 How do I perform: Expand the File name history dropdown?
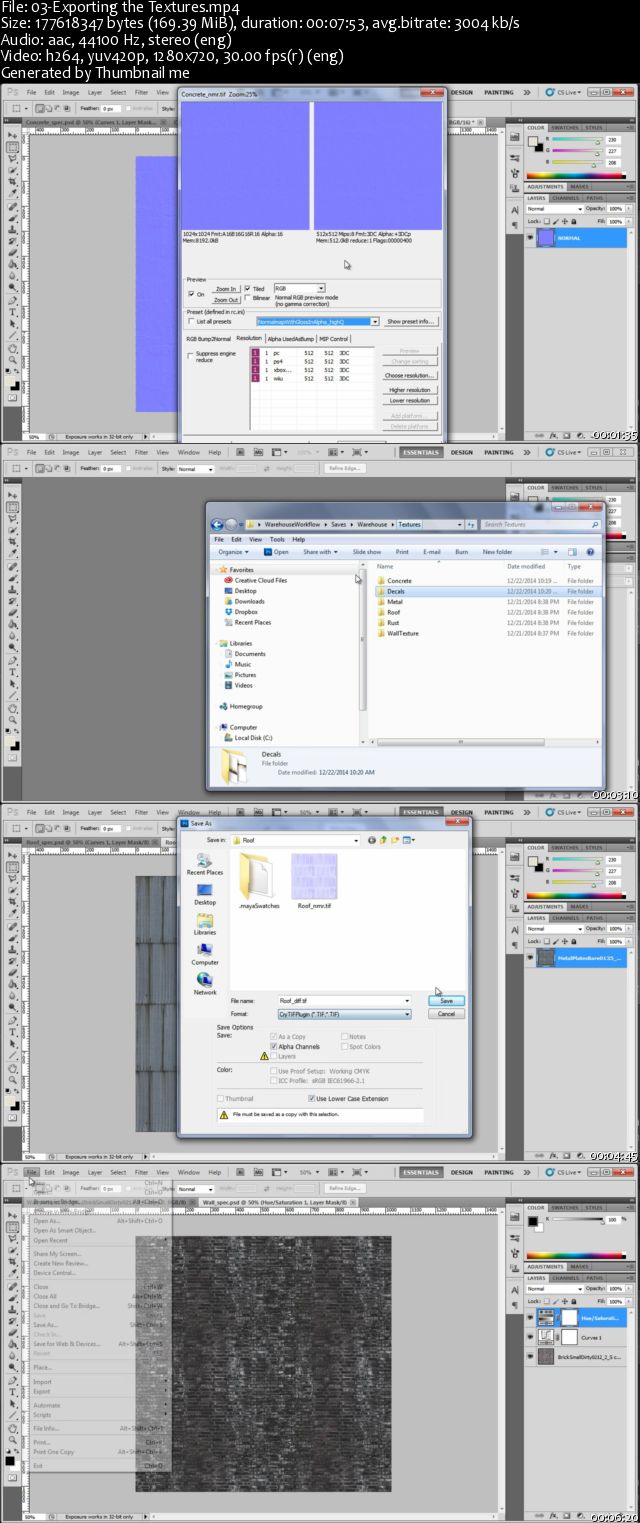(x=407, y=1000)
